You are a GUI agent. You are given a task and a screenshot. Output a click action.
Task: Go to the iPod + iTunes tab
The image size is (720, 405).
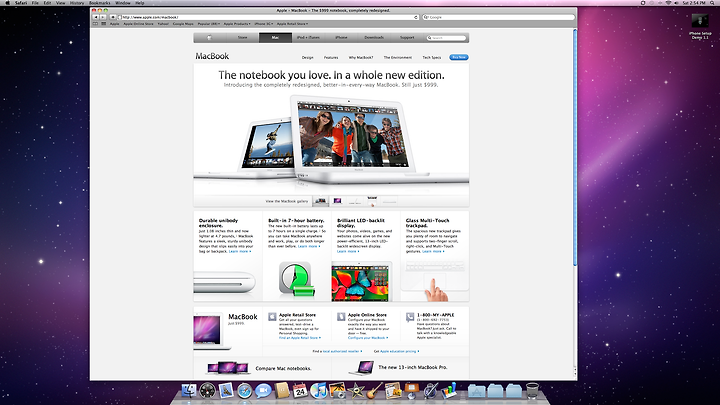(x=308, y=38)
